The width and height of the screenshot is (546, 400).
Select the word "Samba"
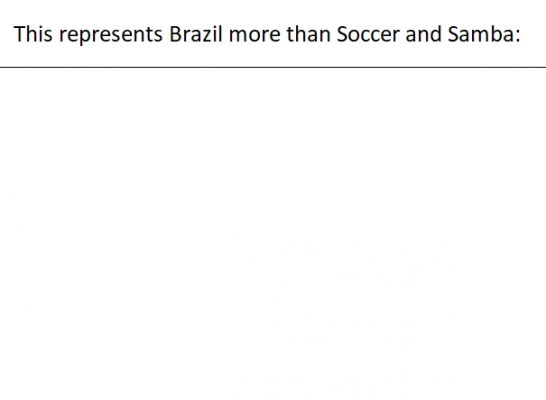pyautogui.click(x=480, y=34)
